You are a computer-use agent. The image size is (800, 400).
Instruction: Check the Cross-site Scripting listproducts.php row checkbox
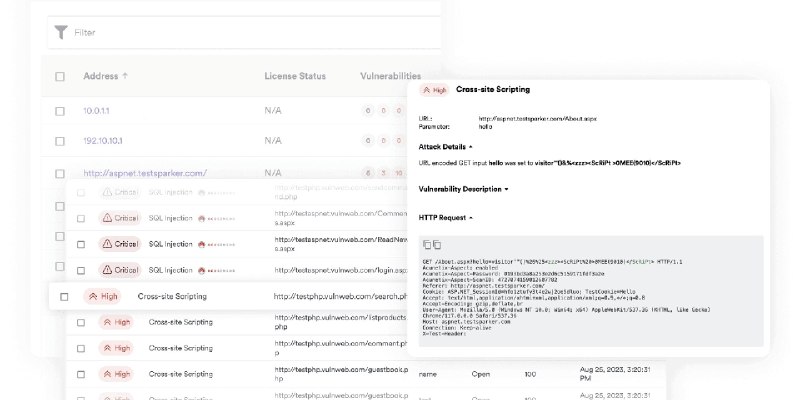point(81,322)
